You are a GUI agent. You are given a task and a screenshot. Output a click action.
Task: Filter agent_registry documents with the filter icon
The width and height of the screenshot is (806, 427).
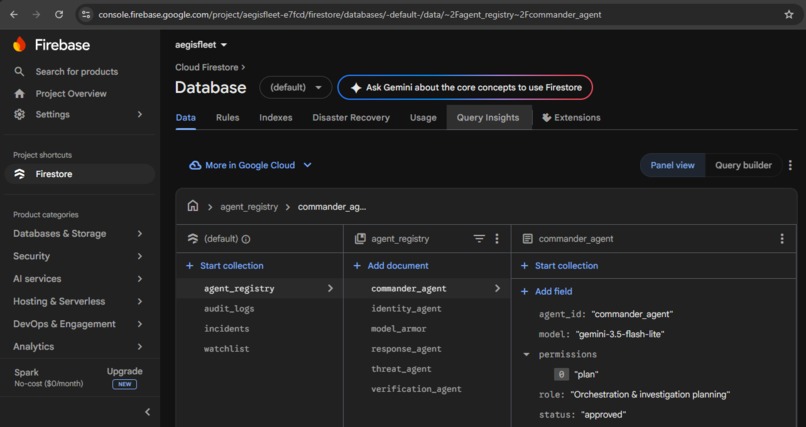click(479, 238)
